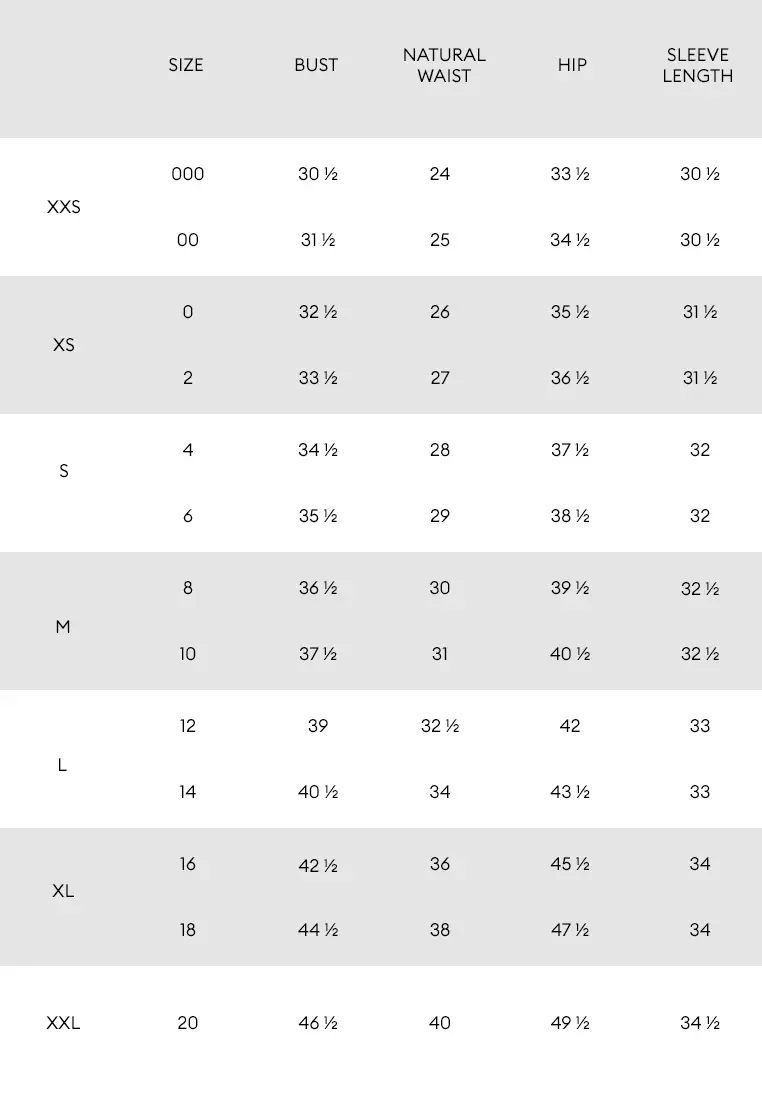Image resolution: width=762 pixels, height=1100 pixels.
Task: Click the hip value 49 ½
Action: coord(570,1023)
